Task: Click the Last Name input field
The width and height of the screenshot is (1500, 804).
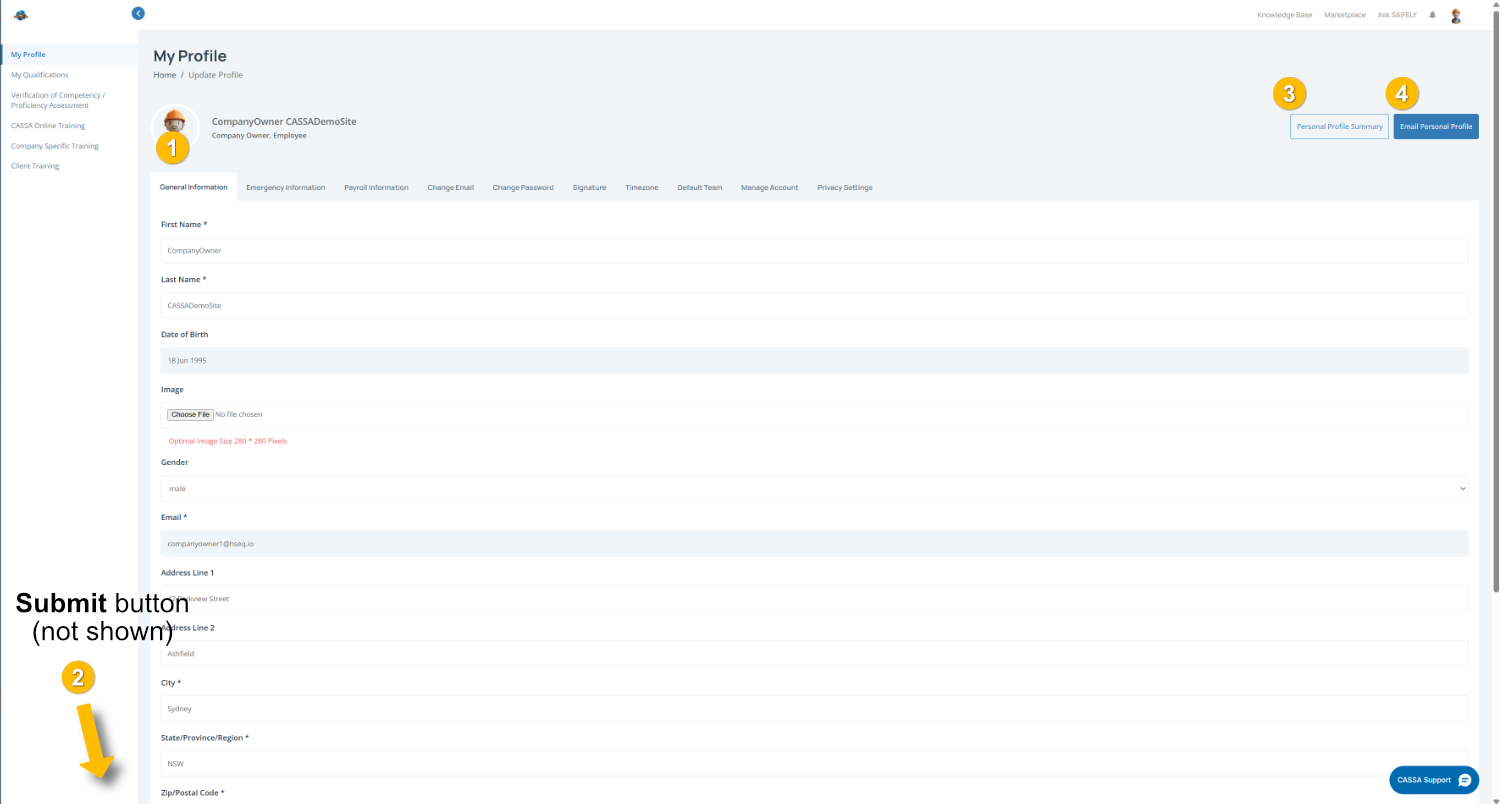Action: click(814, 305)
